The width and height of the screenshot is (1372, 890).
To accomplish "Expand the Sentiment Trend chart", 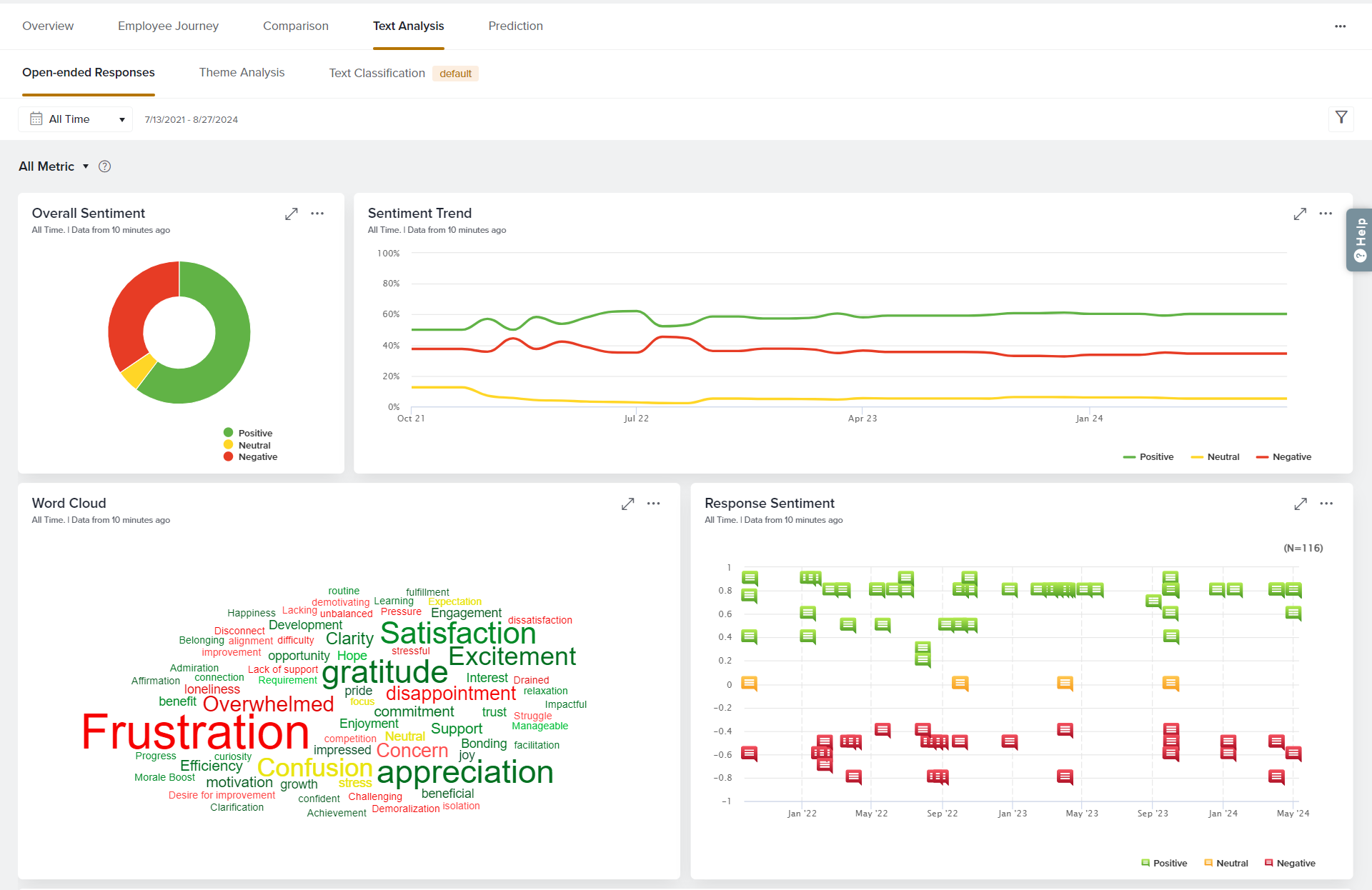I will point(1300,214).
